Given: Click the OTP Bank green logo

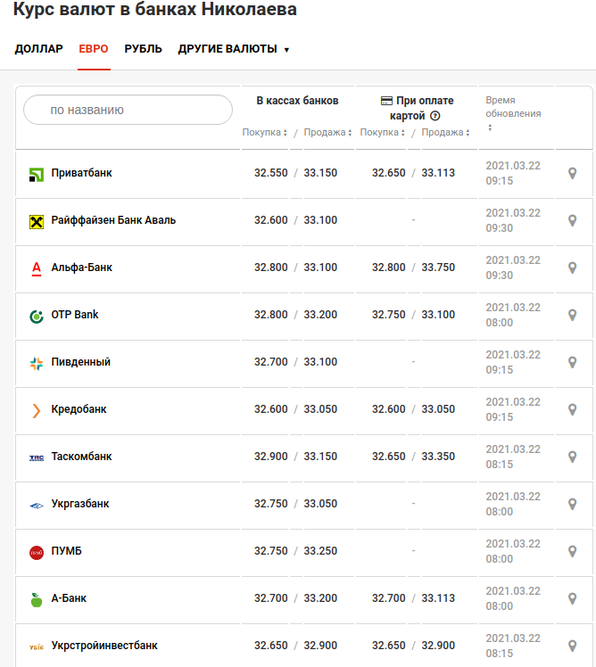Looking at the screenshot, I should [x=36, y=316].
